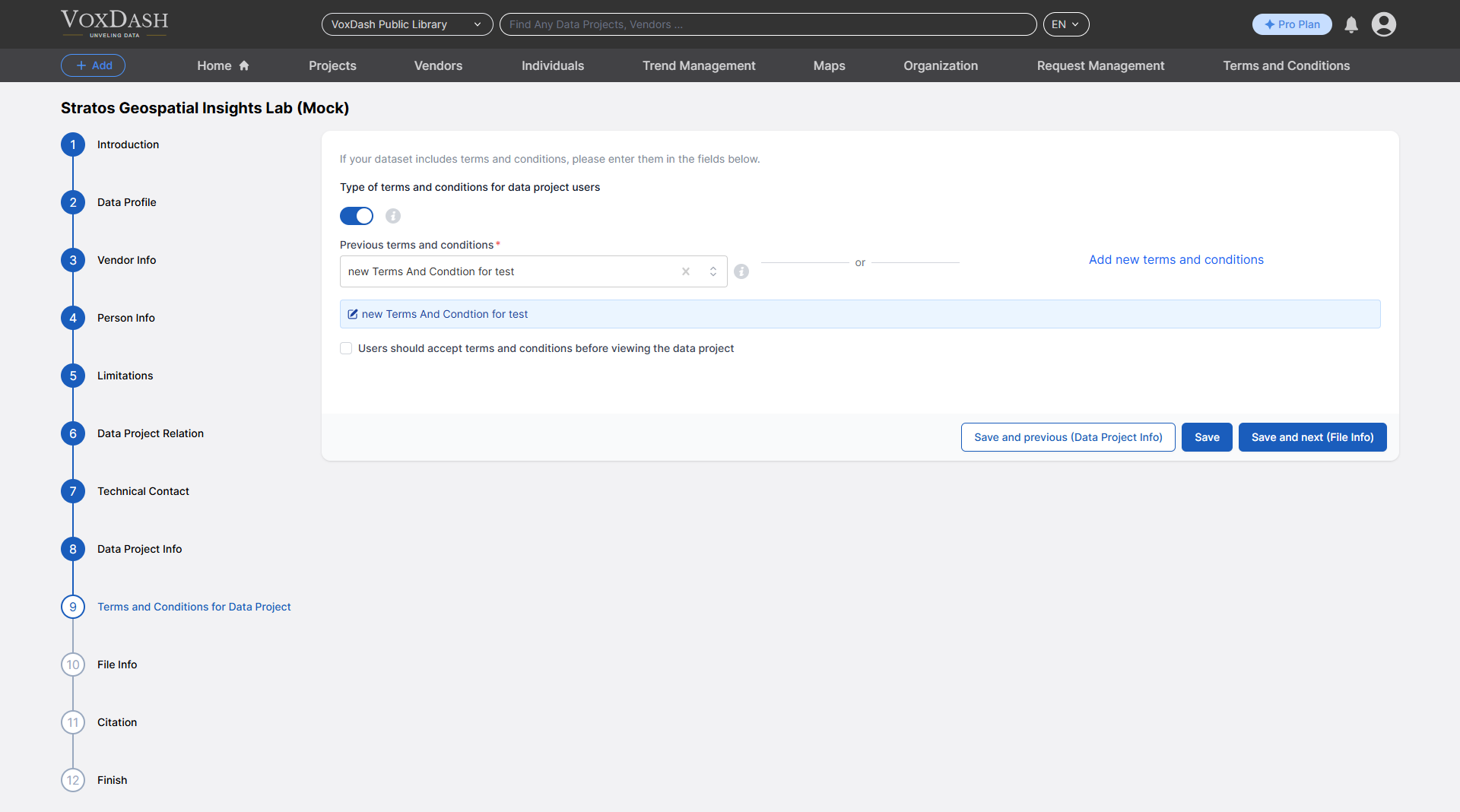The width and height of the screenshot is (1460, 812).
Task: Click the home house icon
Action: [x=242, y=65]
